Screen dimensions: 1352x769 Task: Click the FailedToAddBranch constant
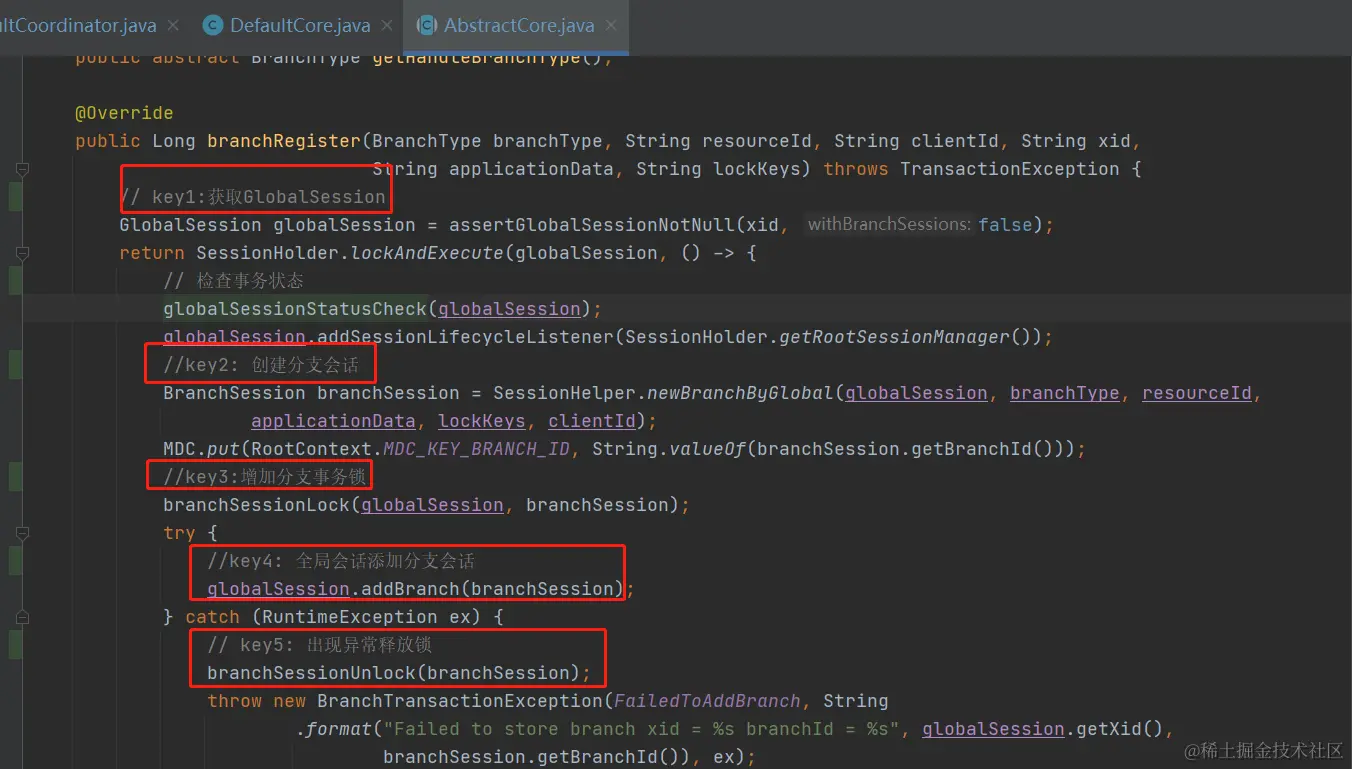(x=707, y=701)
